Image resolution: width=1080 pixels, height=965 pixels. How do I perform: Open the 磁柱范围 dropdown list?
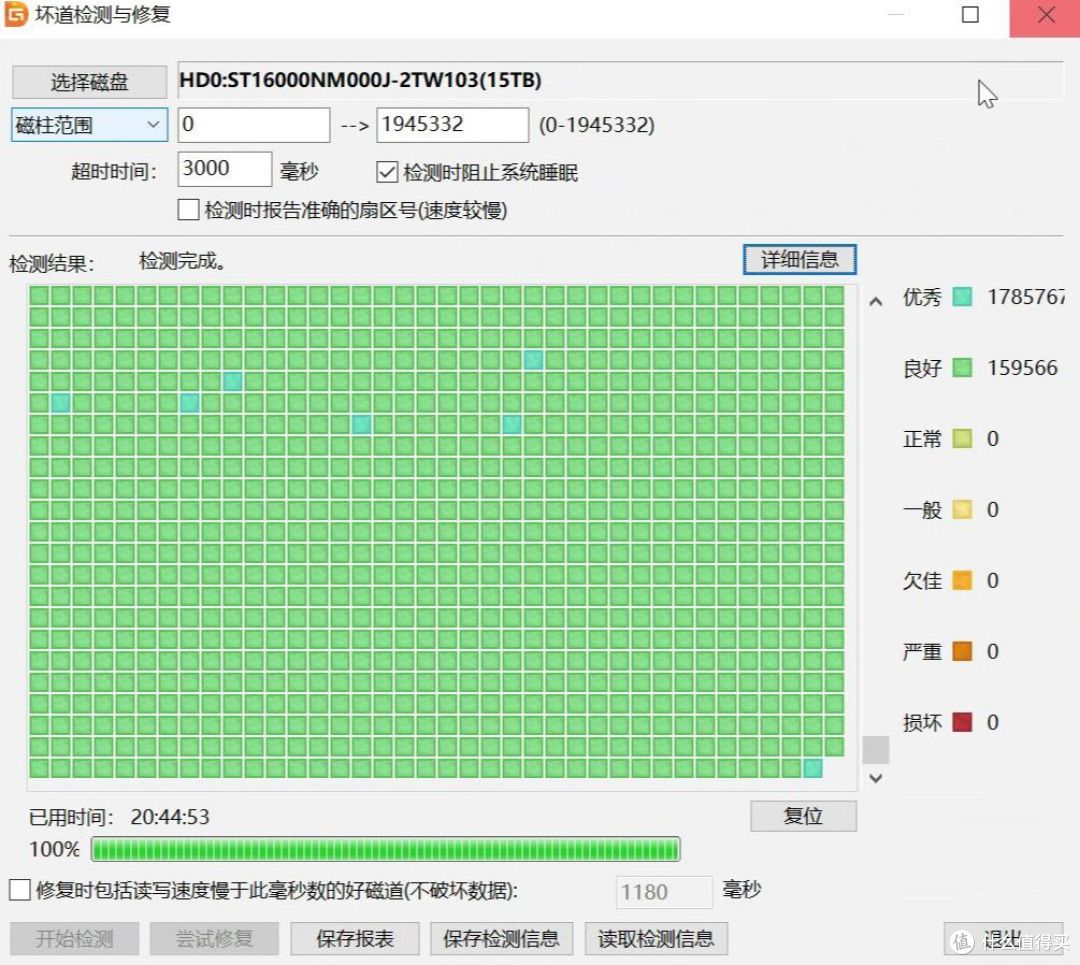coord(152,124)
